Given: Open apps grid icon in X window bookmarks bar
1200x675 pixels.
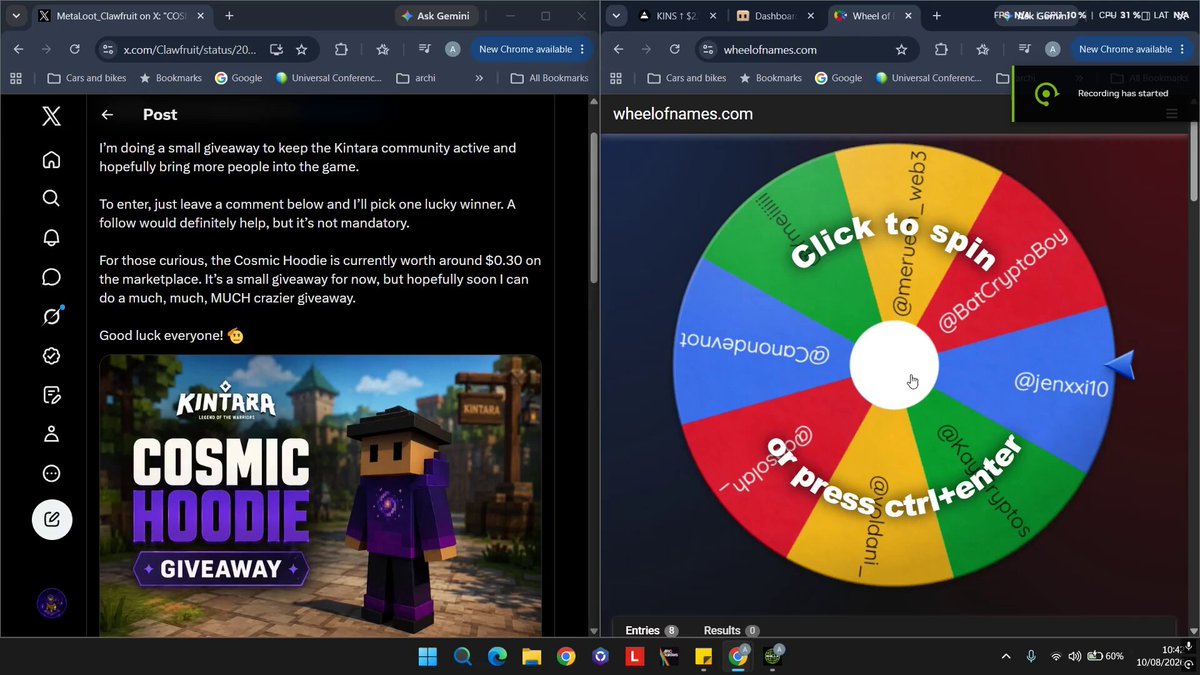Looking at the screenshot, I should [16, 78].
